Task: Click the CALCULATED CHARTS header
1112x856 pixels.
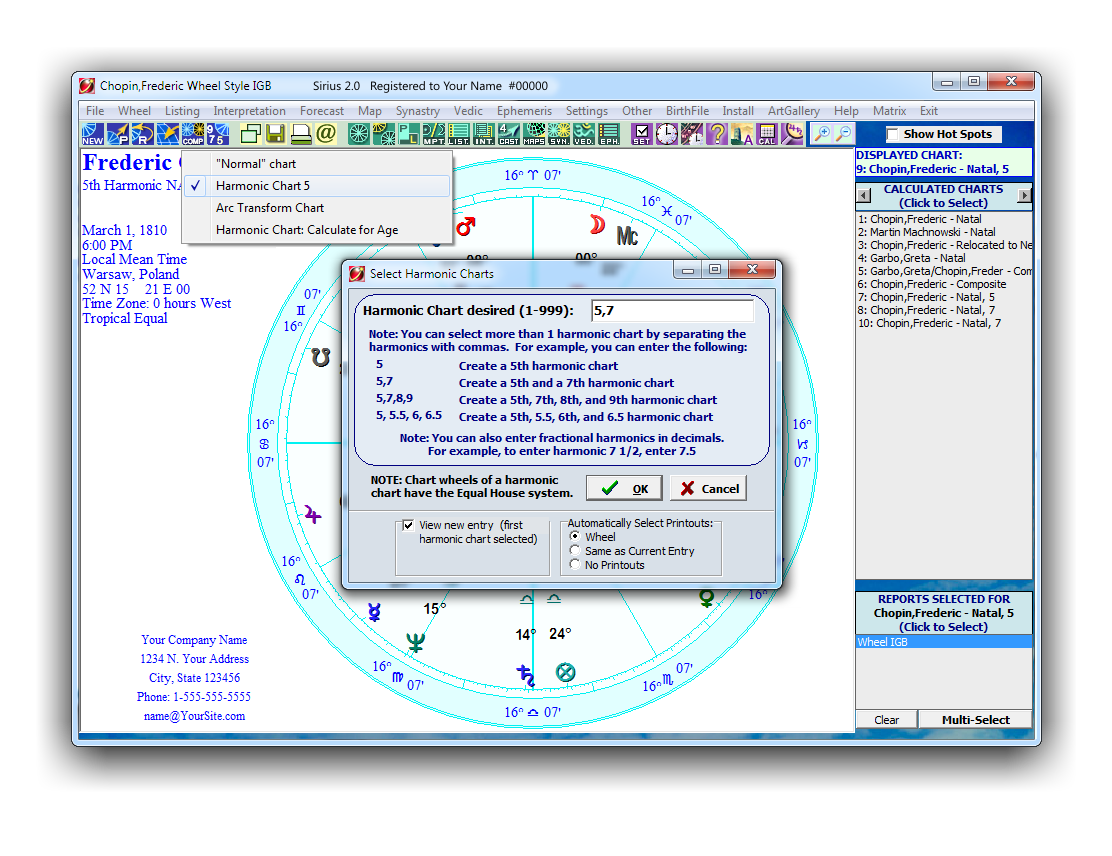Action: pyautogui.click(x=943, y=196)
